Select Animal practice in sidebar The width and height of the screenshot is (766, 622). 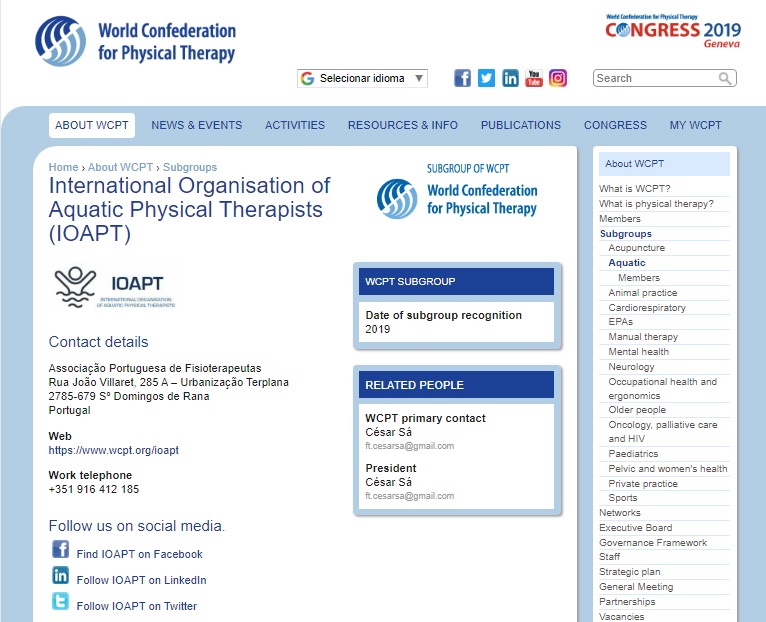(643, 293)
